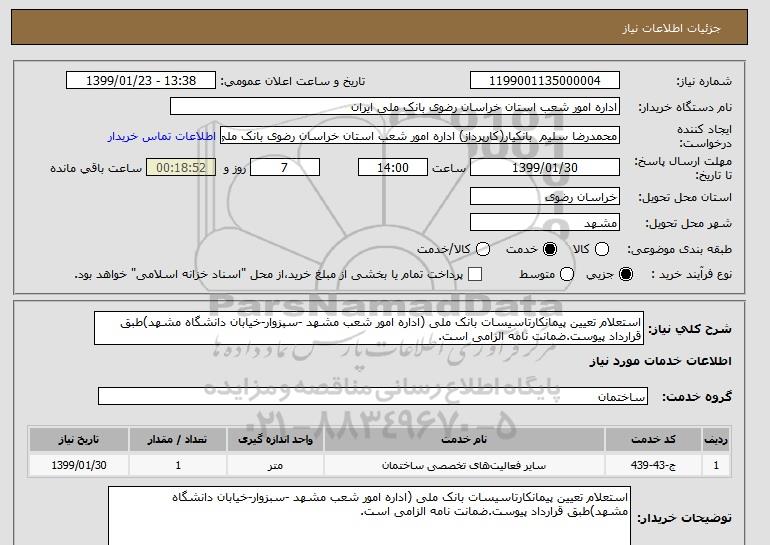
Task: Click the نام خدمت column header
Action: coord(464,439)
